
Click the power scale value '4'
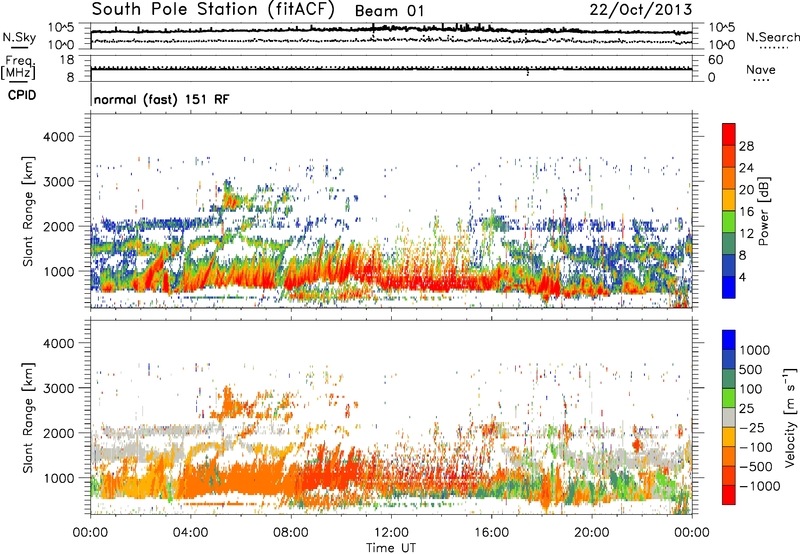coord(742,277)
